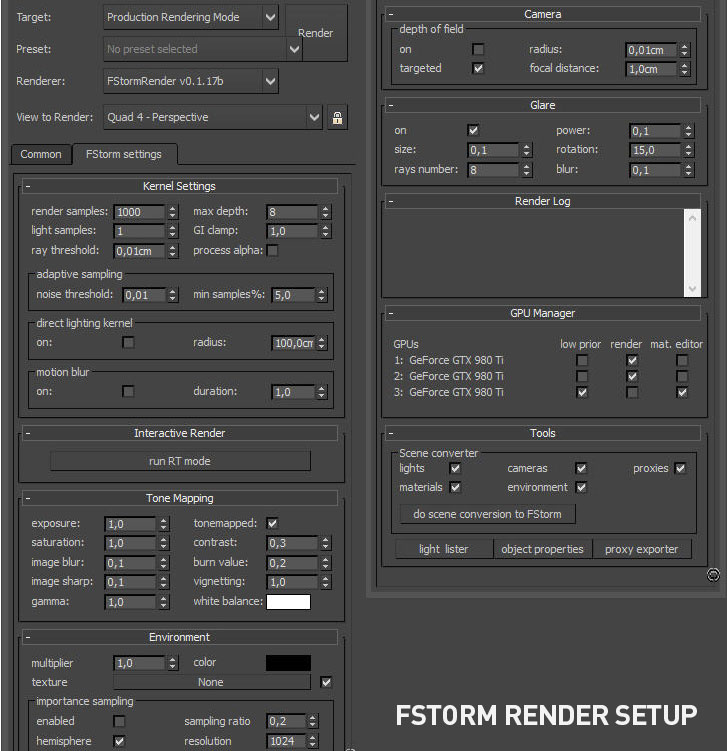Viewport: 727px width, 751px height.
Task: Click the lock view icon
Action: point(337,117)
